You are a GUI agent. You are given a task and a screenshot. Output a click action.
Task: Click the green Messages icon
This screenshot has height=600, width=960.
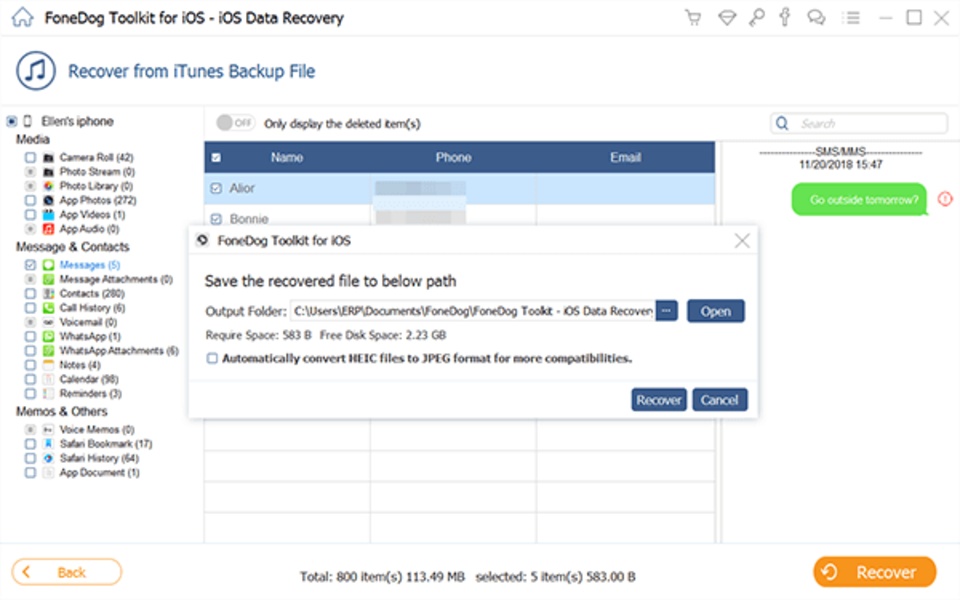pos(48,265)
